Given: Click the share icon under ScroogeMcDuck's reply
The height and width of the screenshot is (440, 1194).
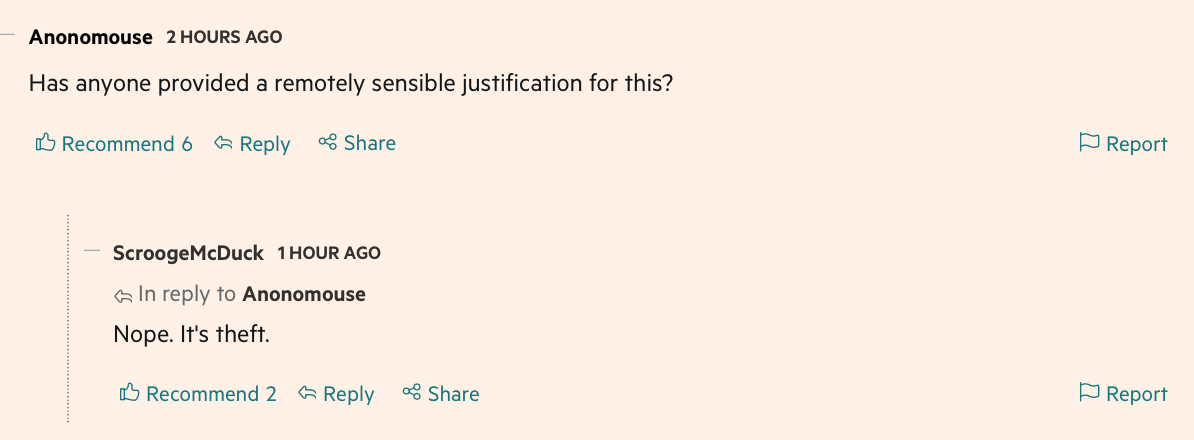Looking at the screenshot, I should (x=411, y=393).
